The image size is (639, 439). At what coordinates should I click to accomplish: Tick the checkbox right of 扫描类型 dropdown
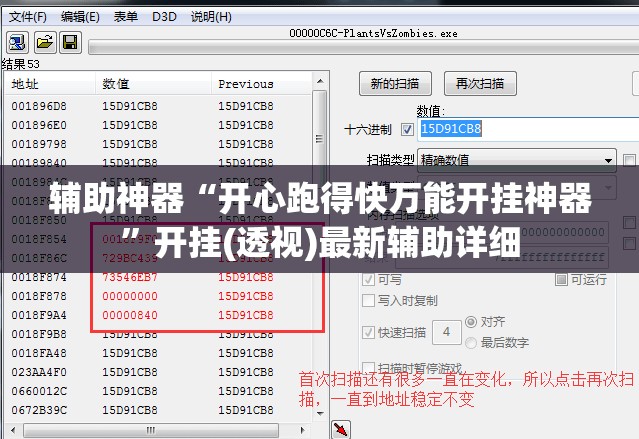[x=629, y=160]
